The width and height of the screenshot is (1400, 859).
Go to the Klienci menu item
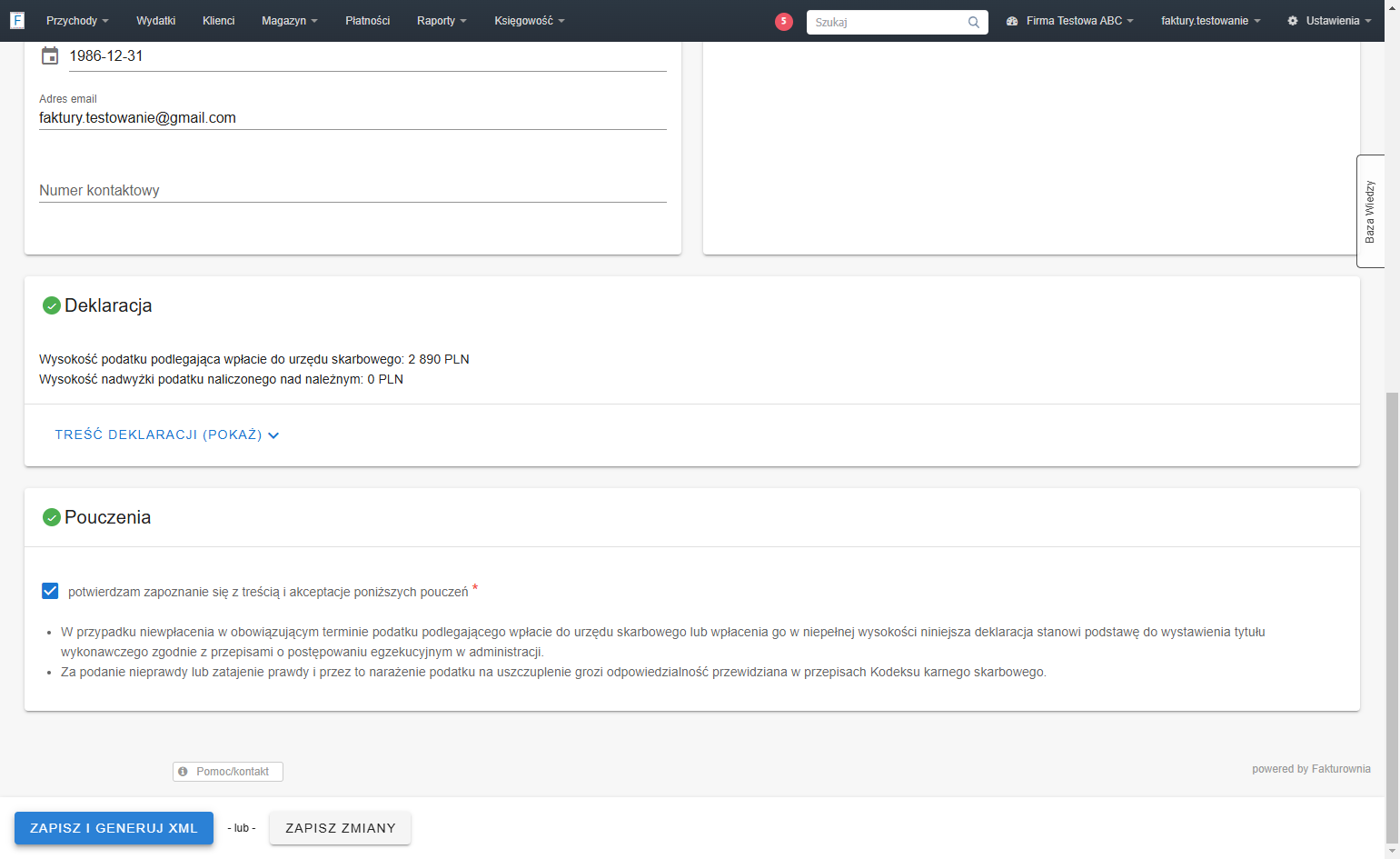tap(219, 21)
